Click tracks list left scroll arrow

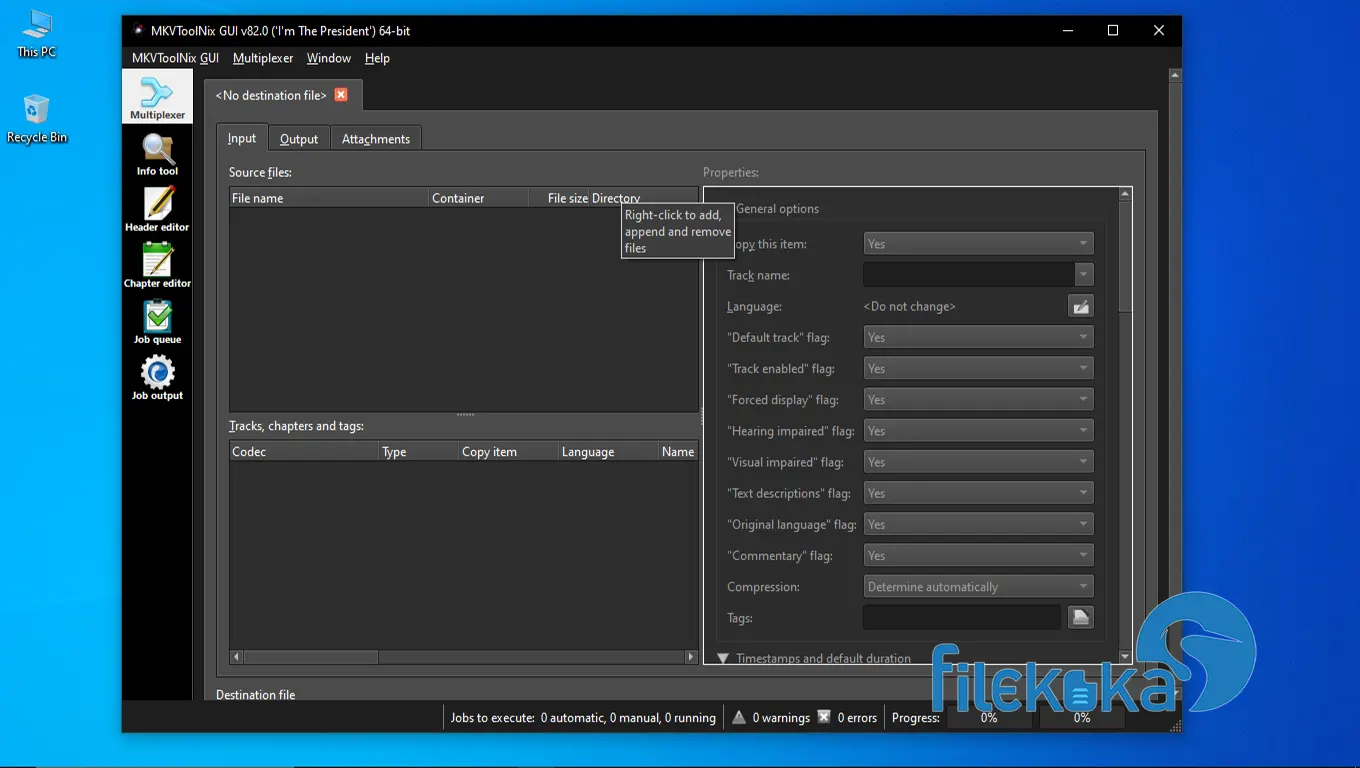237,657
